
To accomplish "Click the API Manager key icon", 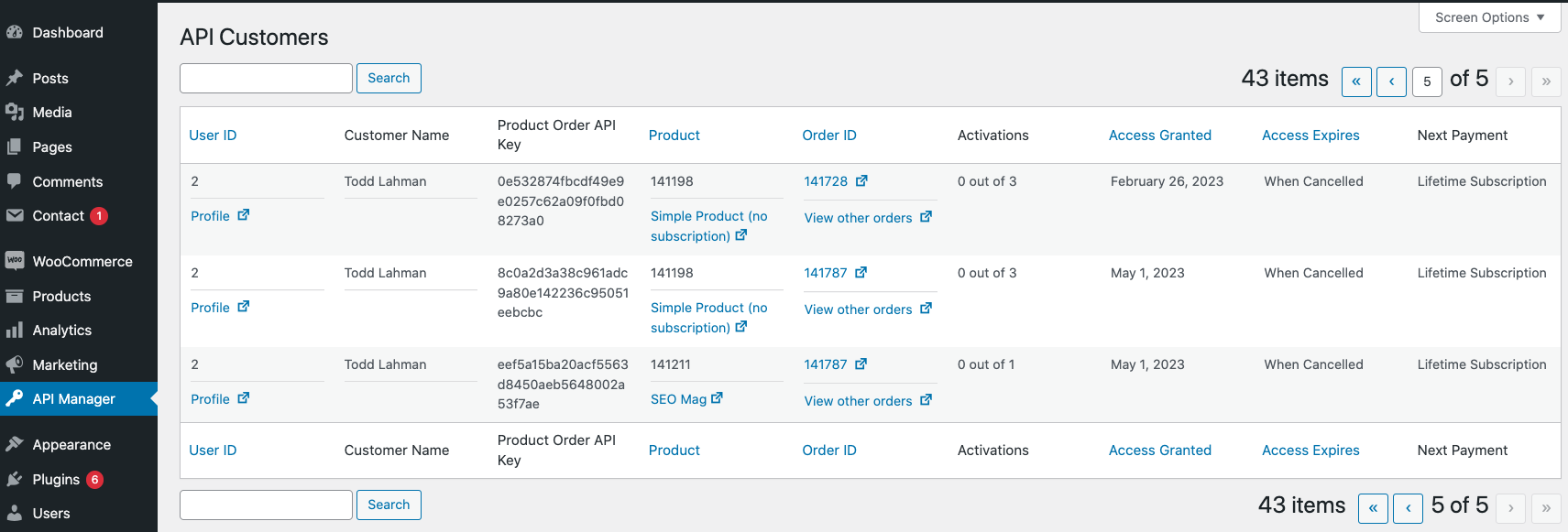I will [15, 398].
